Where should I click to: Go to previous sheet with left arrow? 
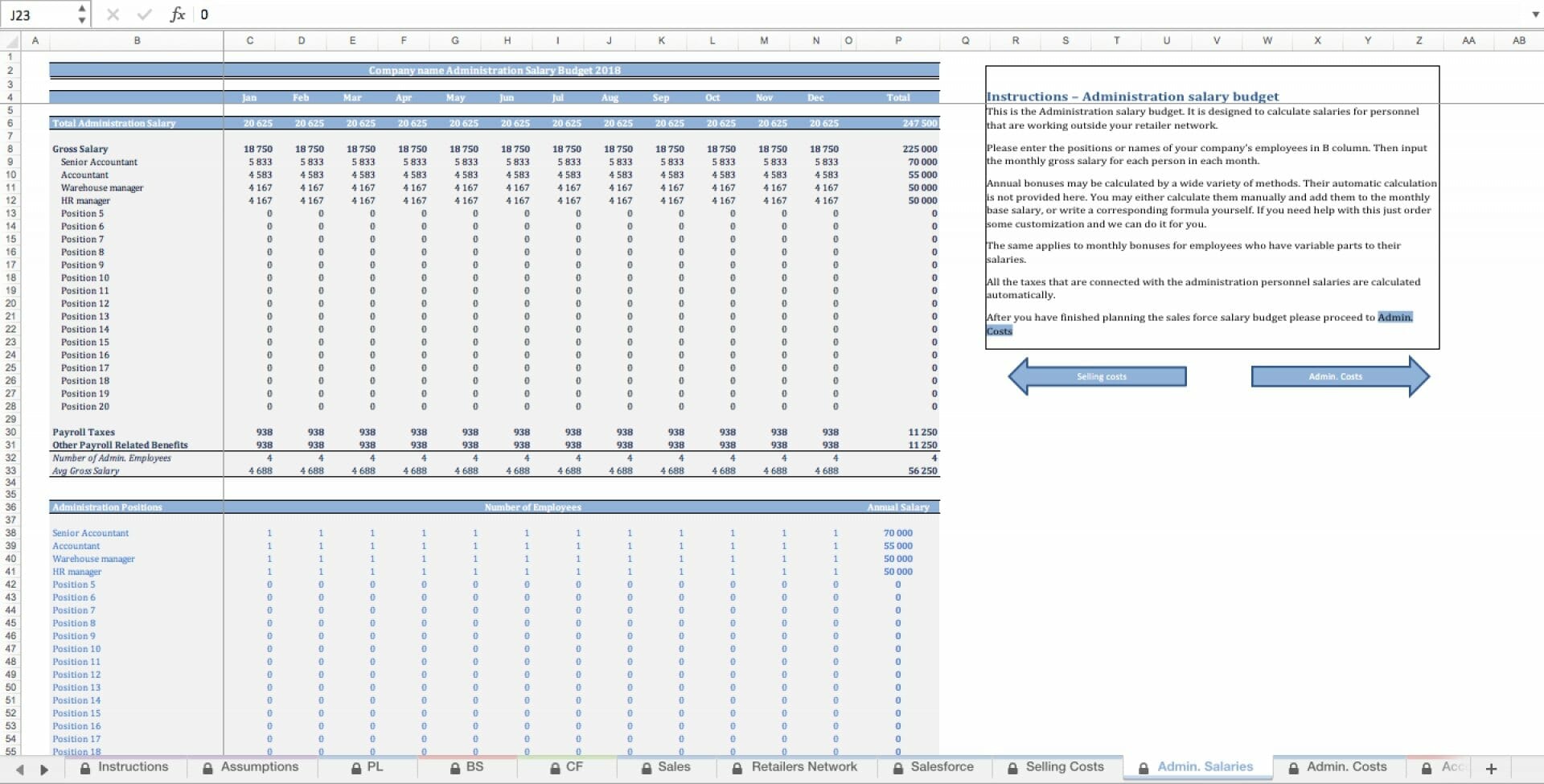pos(20,770)
